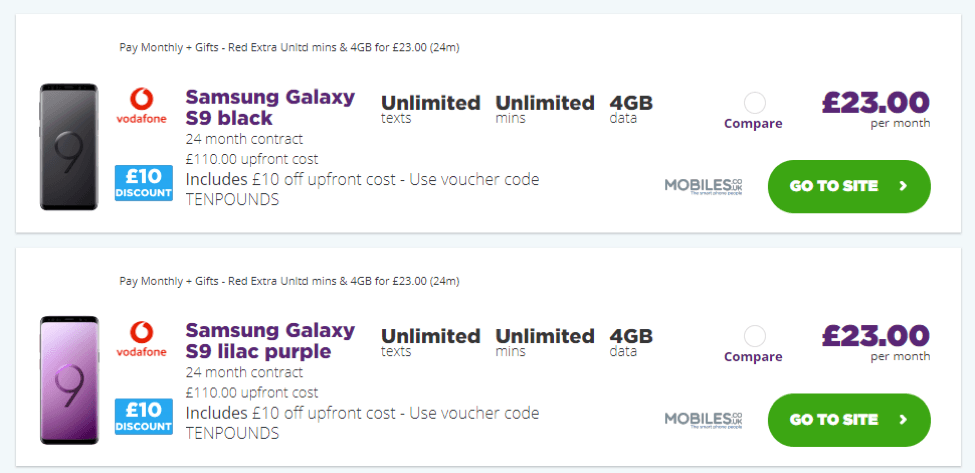Click £10 discount badge on lilac purple deal
Image resolution: width=975 pixels, height=473 pixels.
click(144, 416)
